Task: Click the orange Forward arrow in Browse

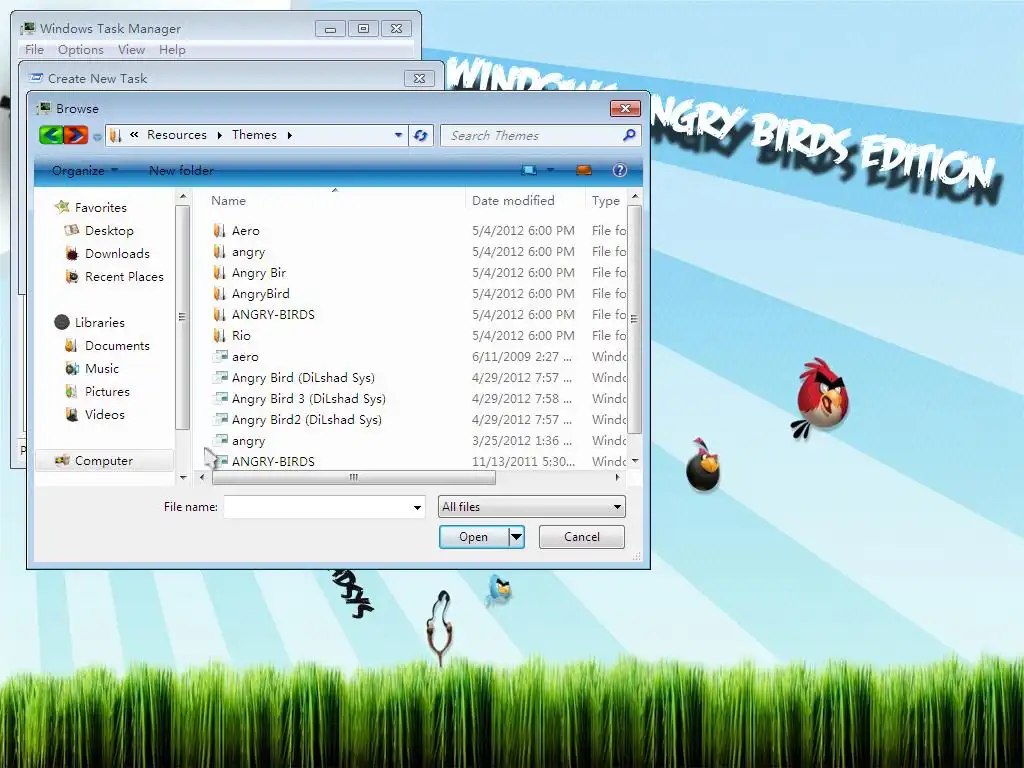Action: coord(76,135)
